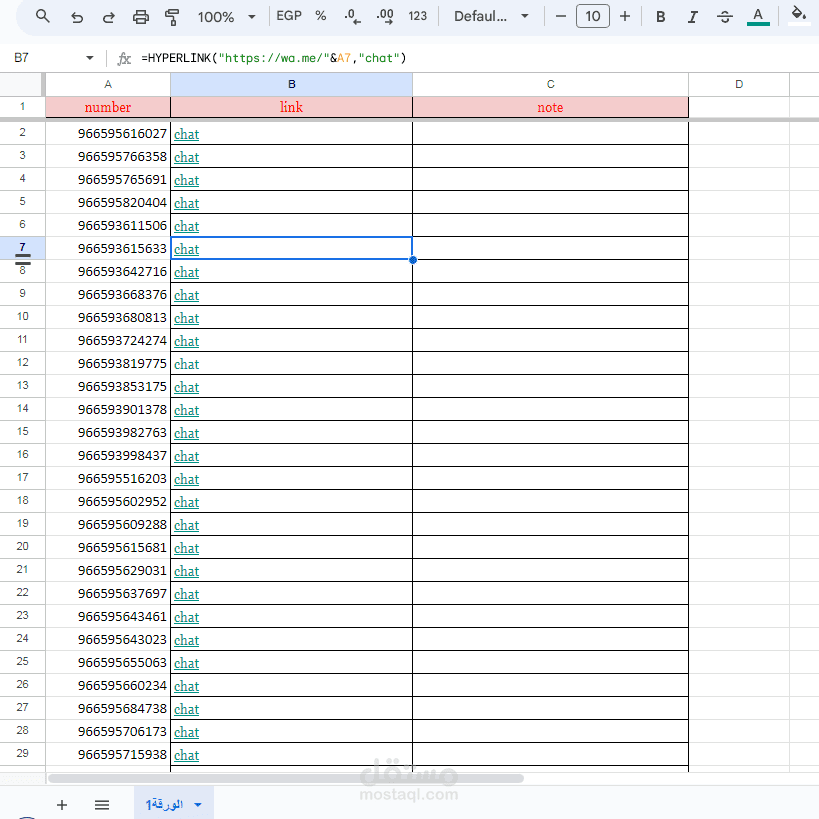Select cell with number 966595616027

[108, 133]
